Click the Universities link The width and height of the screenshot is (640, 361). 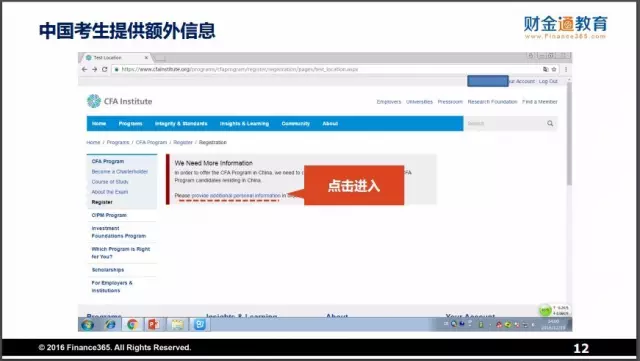coord(419,102)
